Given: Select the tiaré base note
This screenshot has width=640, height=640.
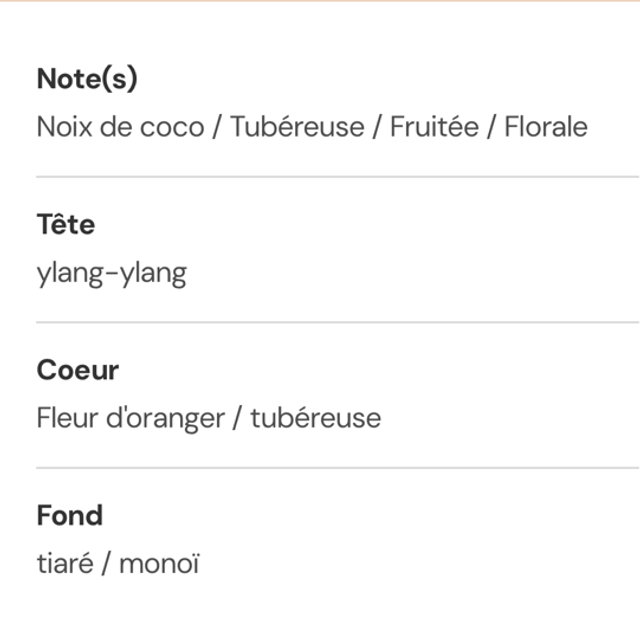Looking at the screenshot, I should 65,563.
